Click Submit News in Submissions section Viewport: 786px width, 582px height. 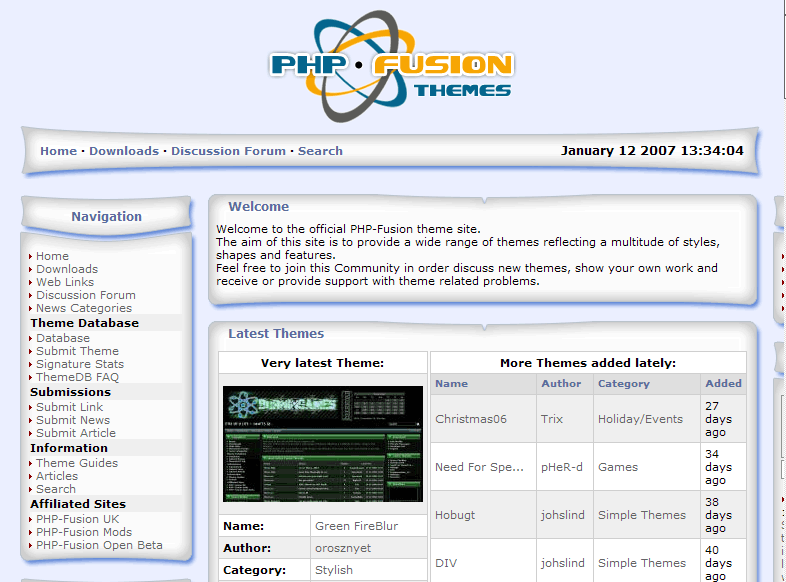(x=73, y=420)
